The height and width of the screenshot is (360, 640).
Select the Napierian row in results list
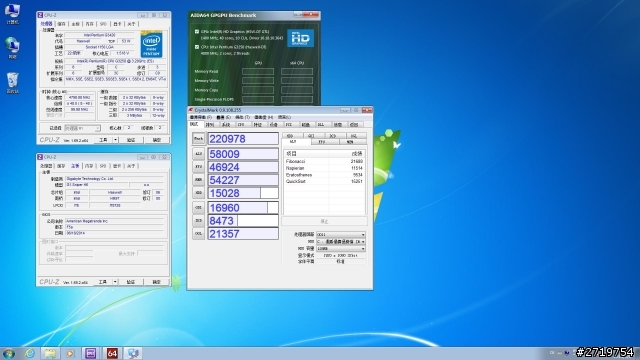click(x=324, y=168)
